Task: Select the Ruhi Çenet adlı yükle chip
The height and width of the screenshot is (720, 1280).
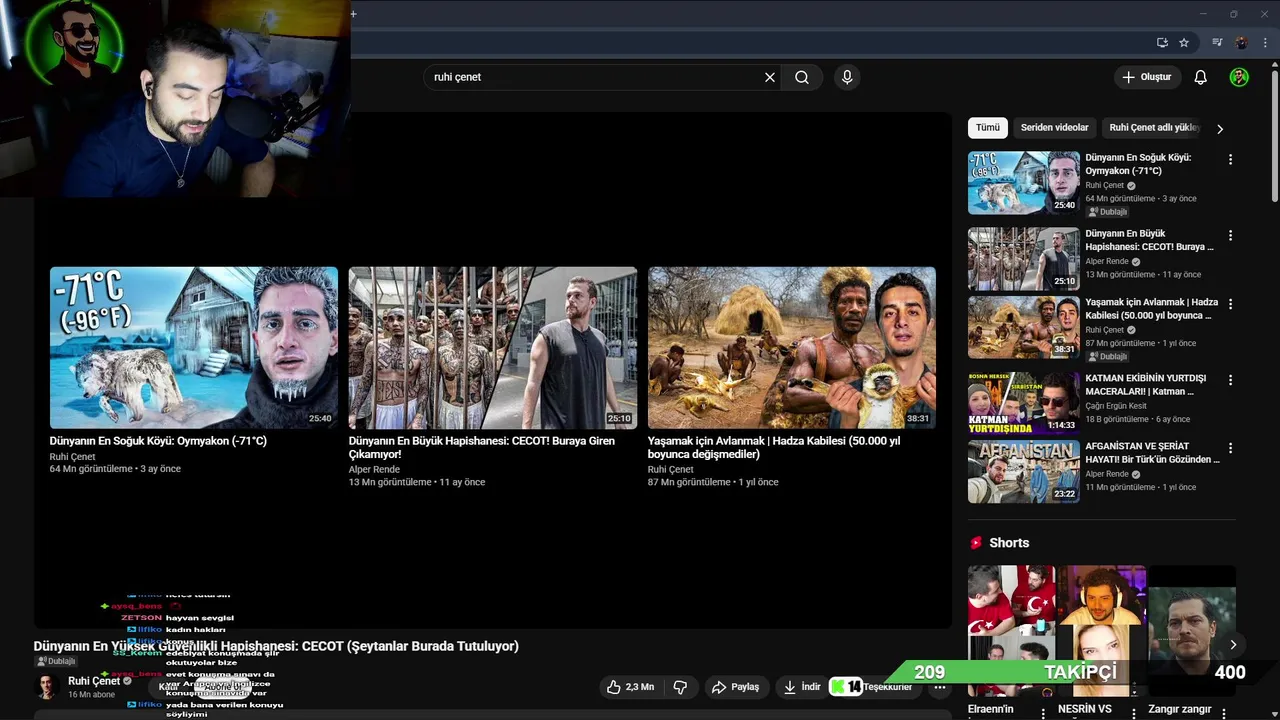Action: [1154, 128]
